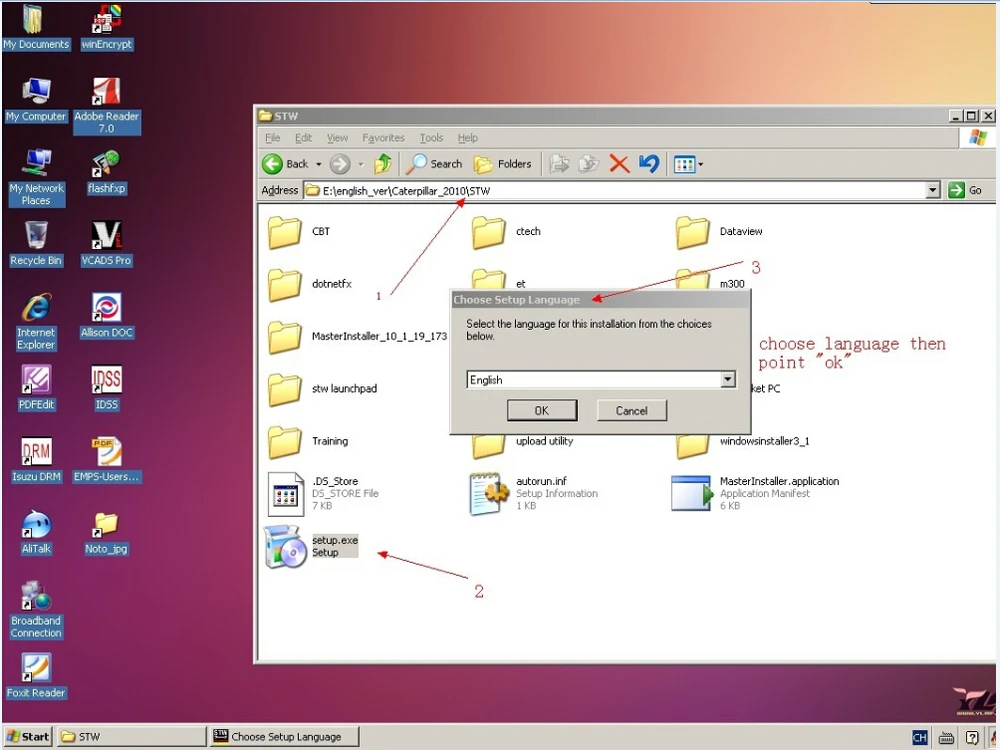The image size is (1000, 750).
Task: Open Broadband Connection shortcut
Action: coord(36,610)
